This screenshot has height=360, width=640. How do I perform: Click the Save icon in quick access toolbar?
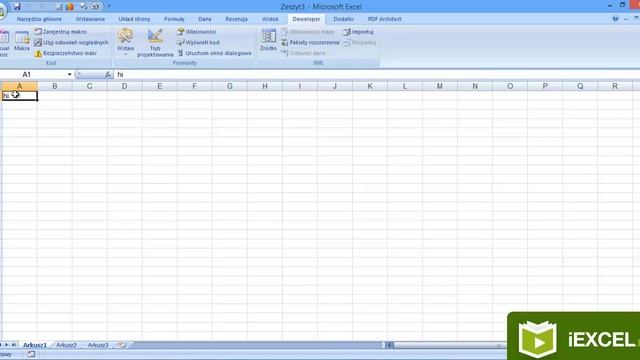coord(17,7)
